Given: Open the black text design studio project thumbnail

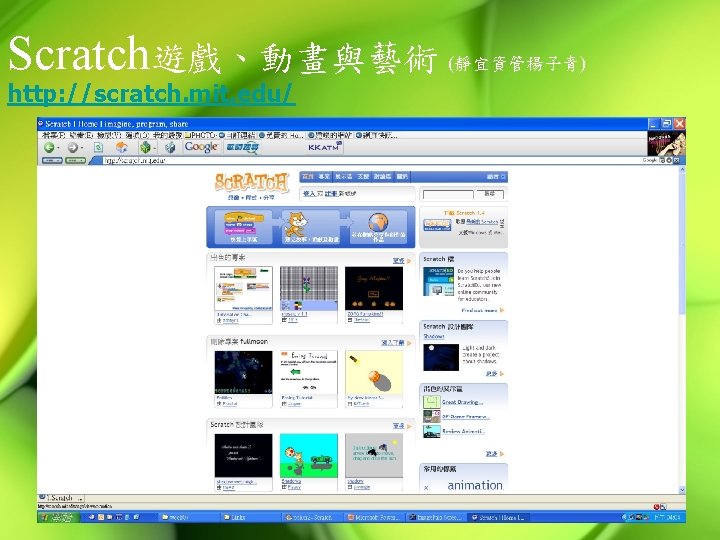Looking at the screenshot, I should click(x=243, y=456).
